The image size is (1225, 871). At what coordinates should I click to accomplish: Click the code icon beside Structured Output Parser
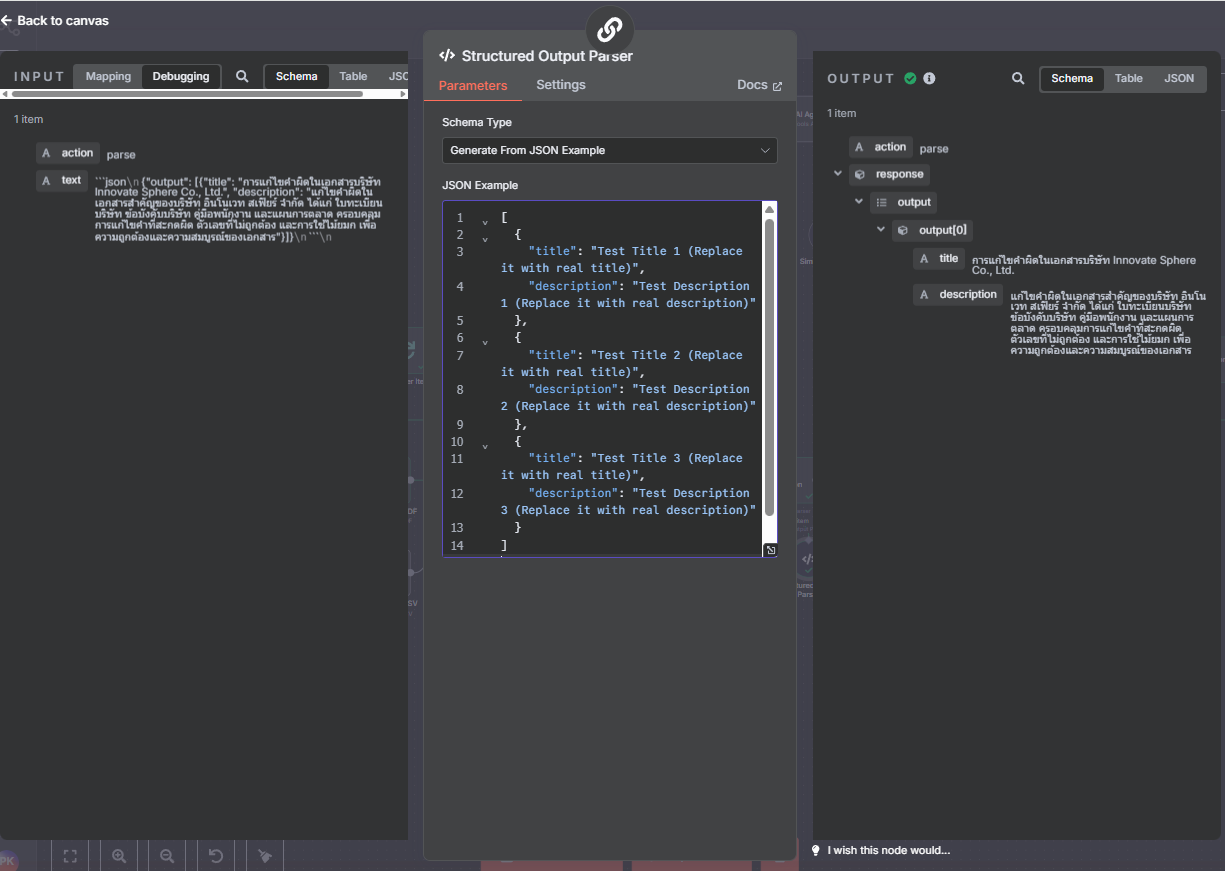[447, 56]
